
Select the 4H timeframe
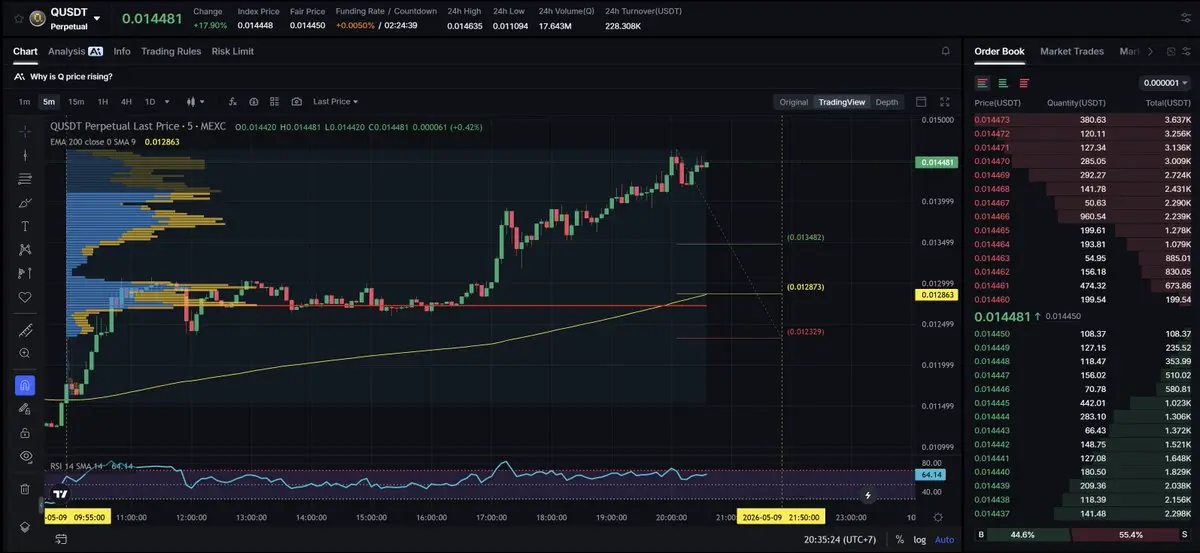pos(126,102)
